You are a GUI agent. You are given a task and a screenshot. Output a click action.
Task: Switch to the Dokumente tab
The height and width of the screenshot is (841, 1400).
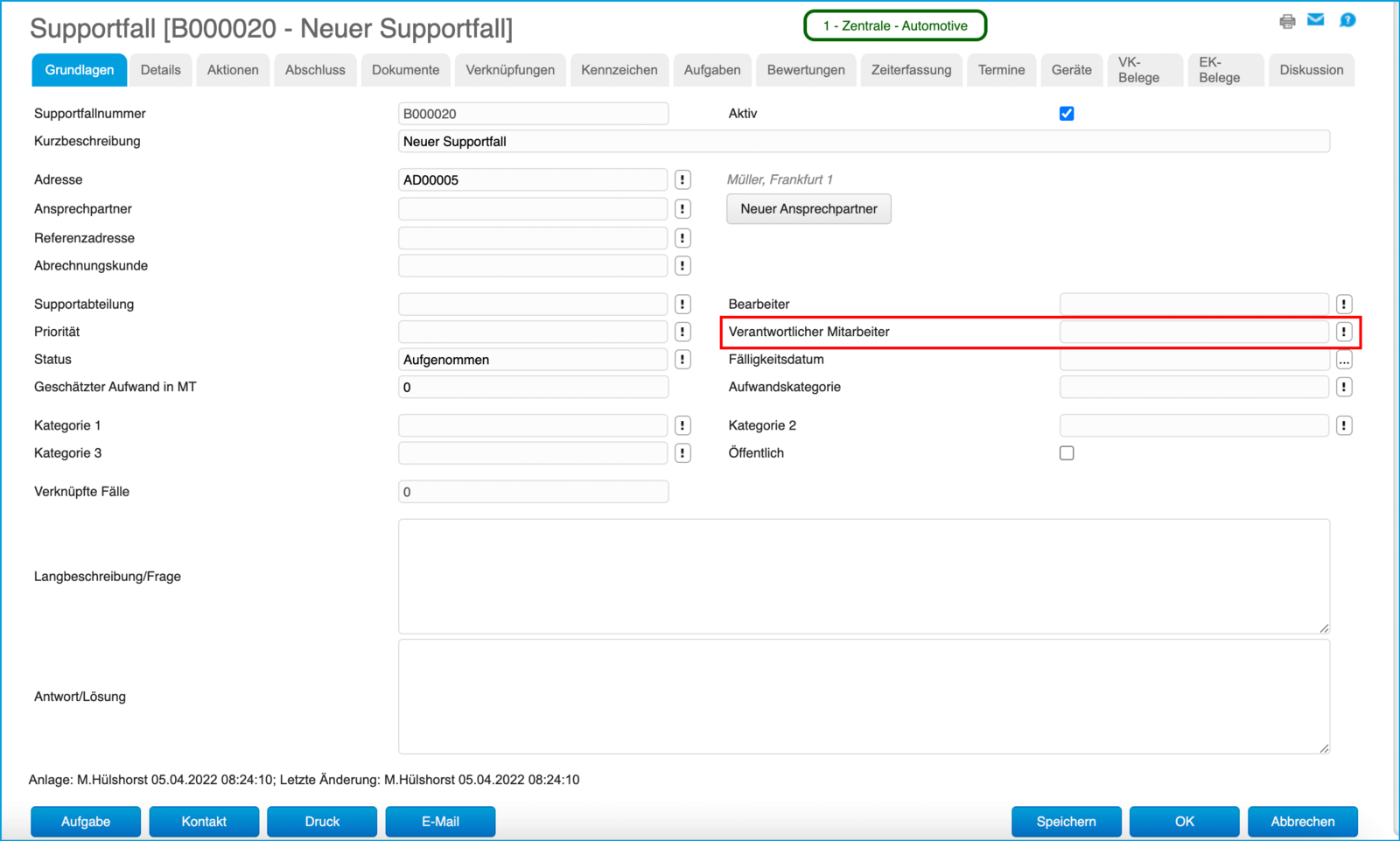[x=405, y=70]
